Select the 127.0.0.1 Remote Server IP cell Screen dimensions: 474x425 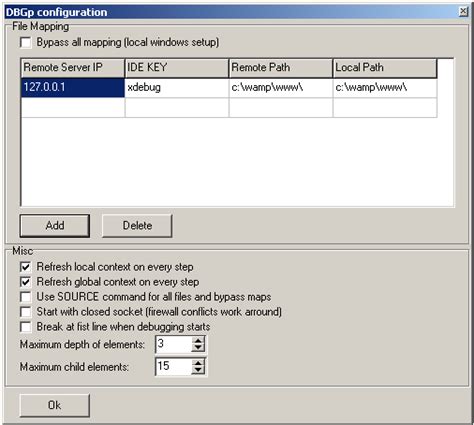pyautogui.click(x=73, y=88)
